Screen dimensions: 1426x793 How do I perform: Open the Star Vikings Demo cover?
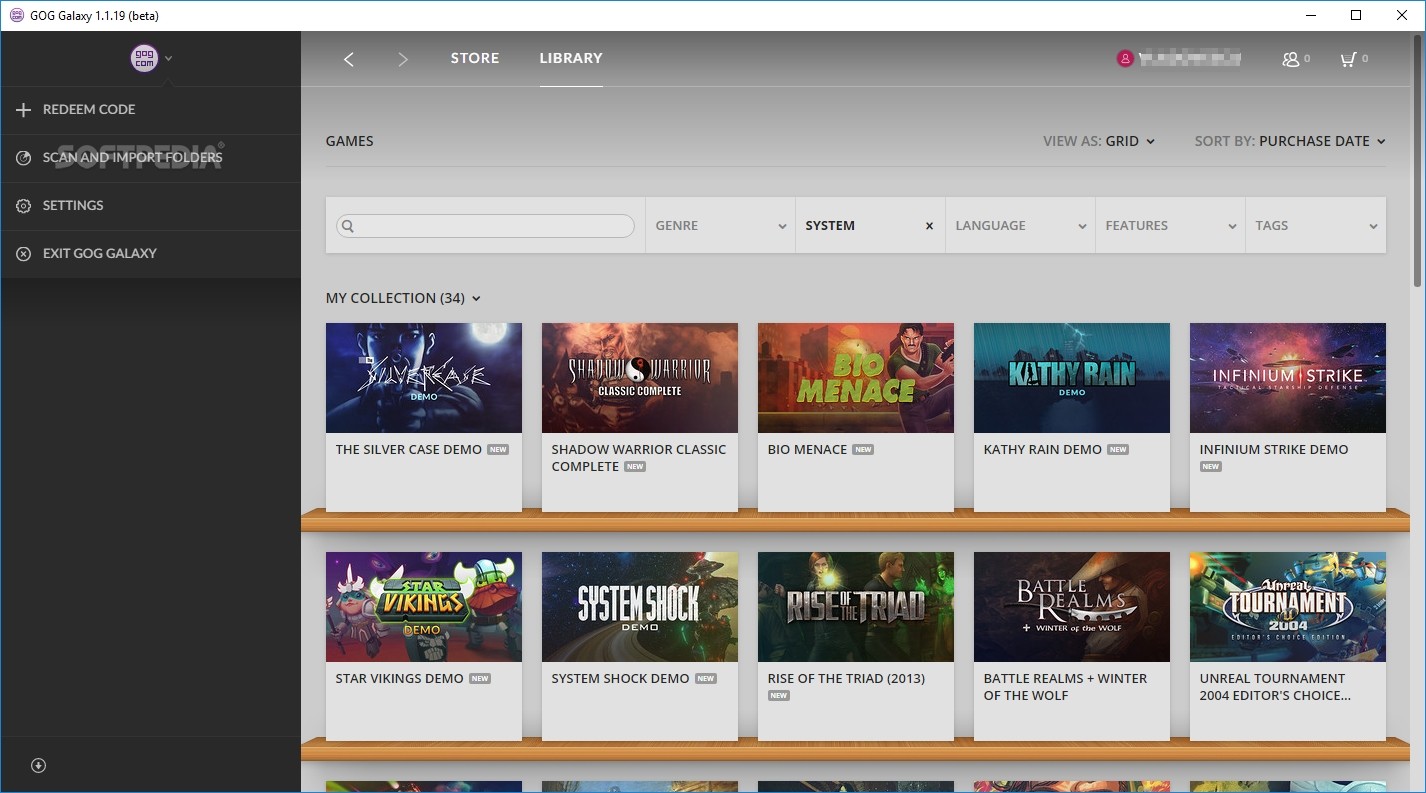point(424,607)
